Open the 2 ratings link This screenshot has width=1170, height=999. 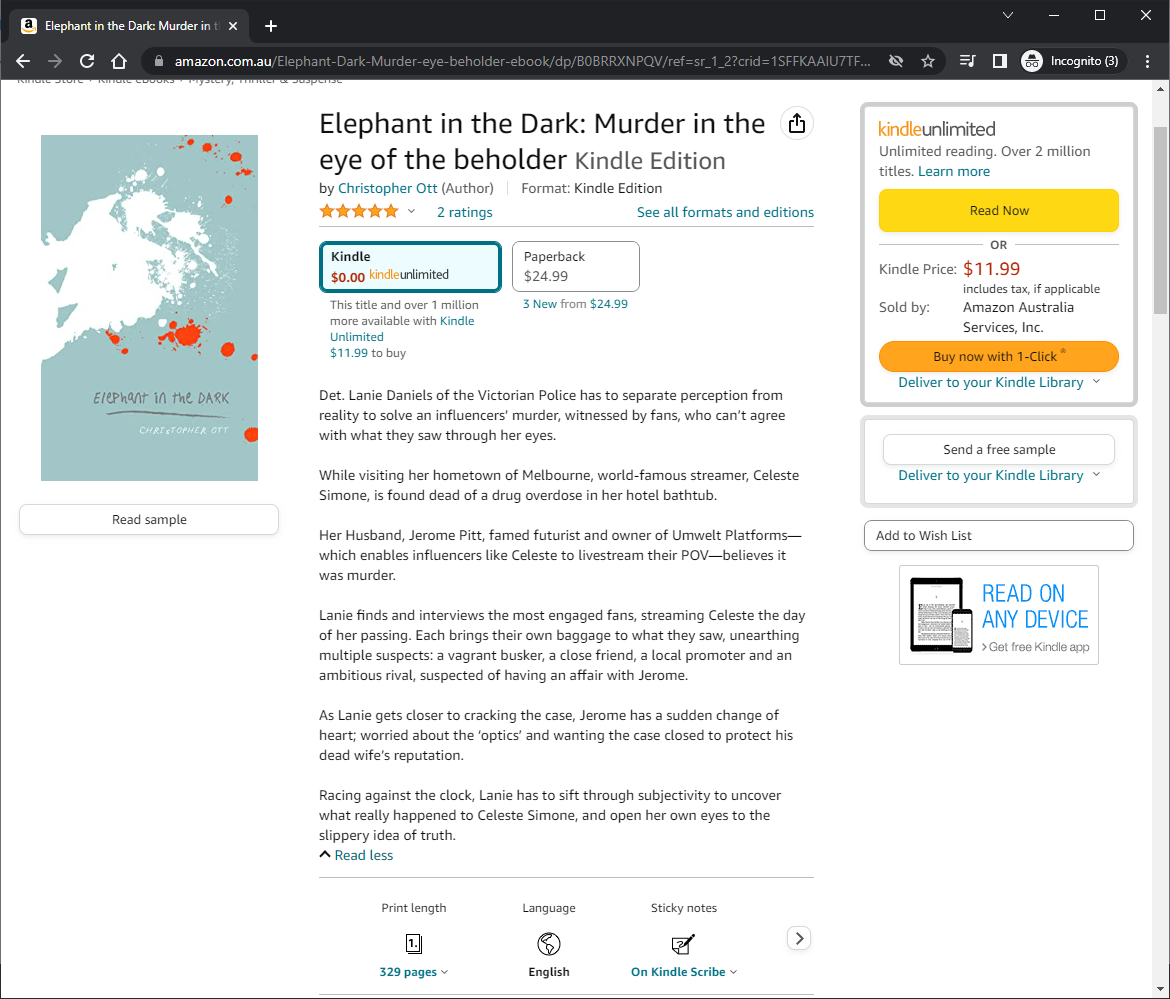point(465,212)
